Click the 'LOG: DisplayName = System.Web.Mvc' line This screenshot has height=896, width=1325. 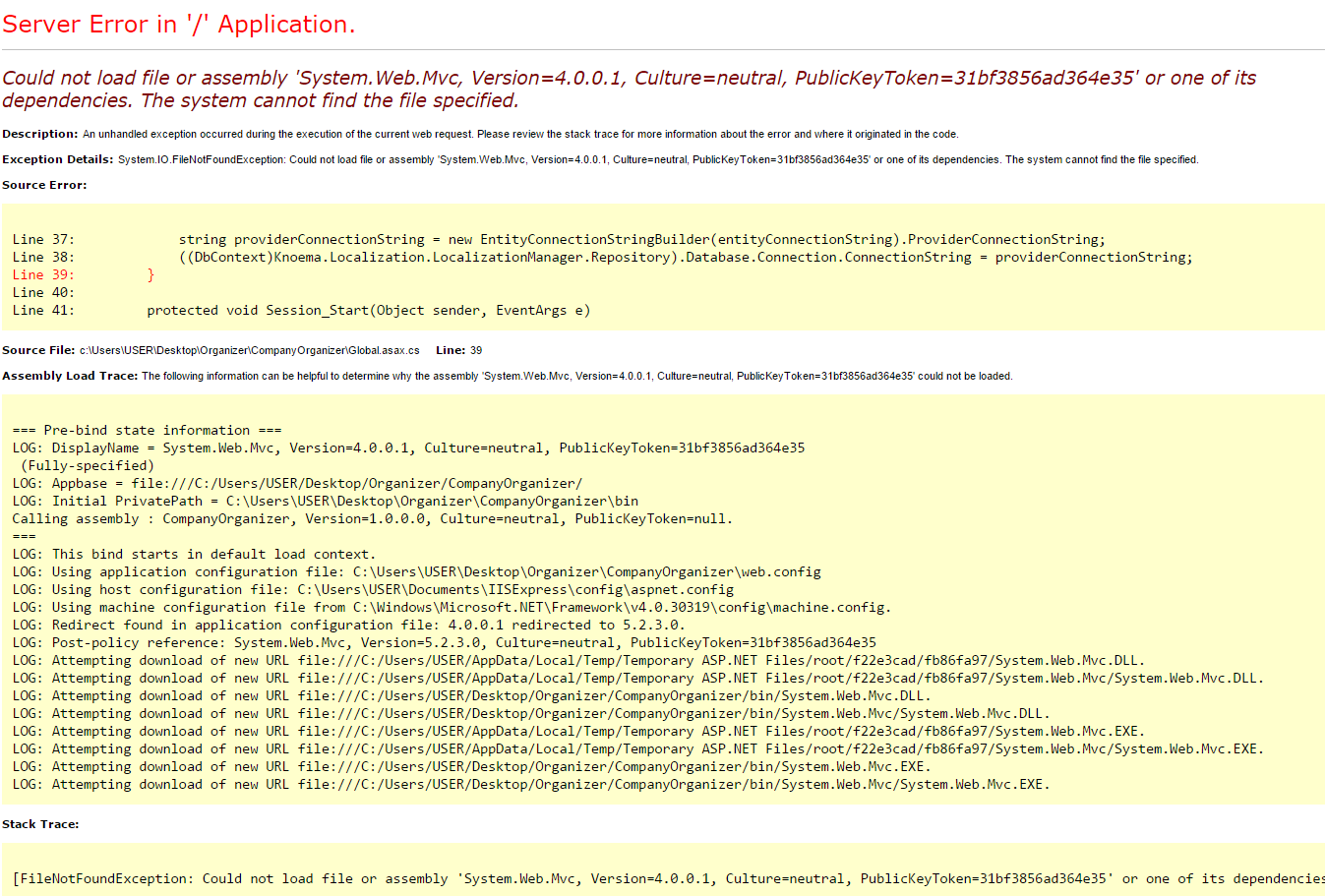coord(408,448)
